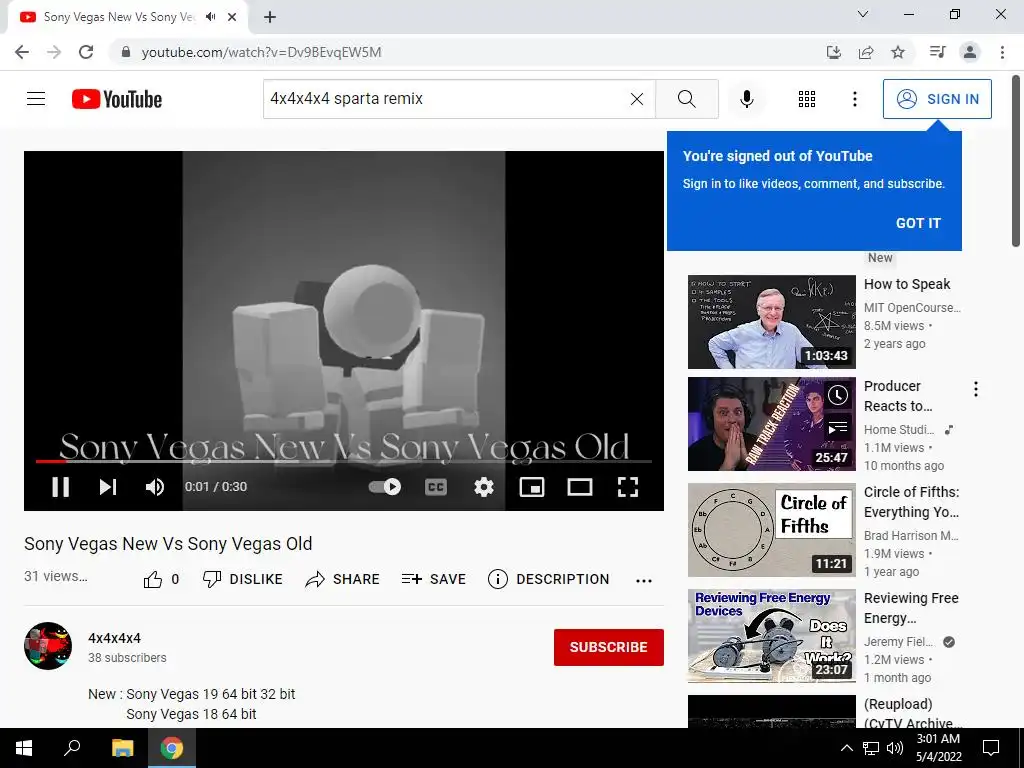Open the Windows Start menu
Viewport: 1024px width, 768px height.
24,748
